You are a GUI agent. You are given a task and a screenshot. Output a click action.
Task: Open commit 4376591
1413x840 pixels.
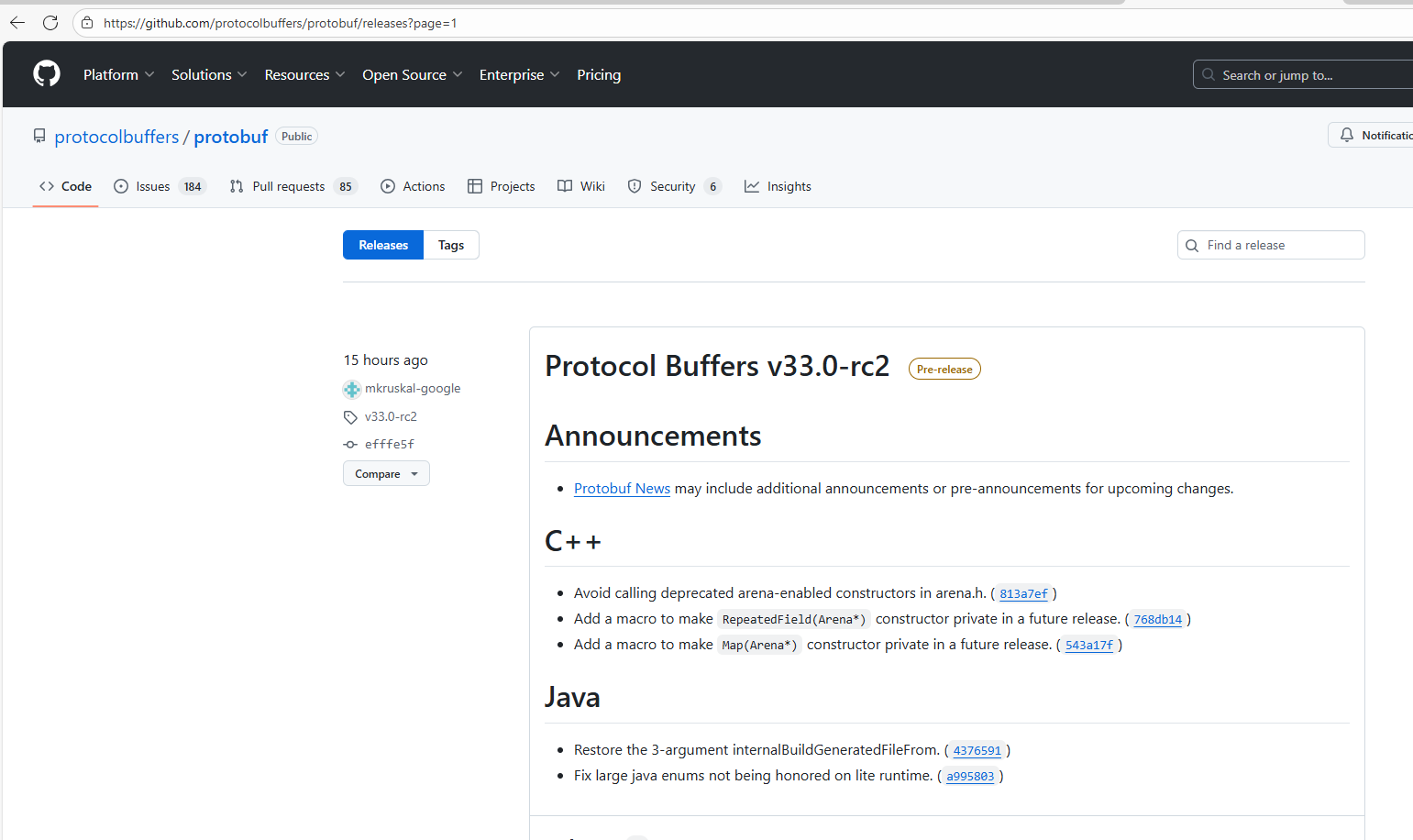pos(977,751)
